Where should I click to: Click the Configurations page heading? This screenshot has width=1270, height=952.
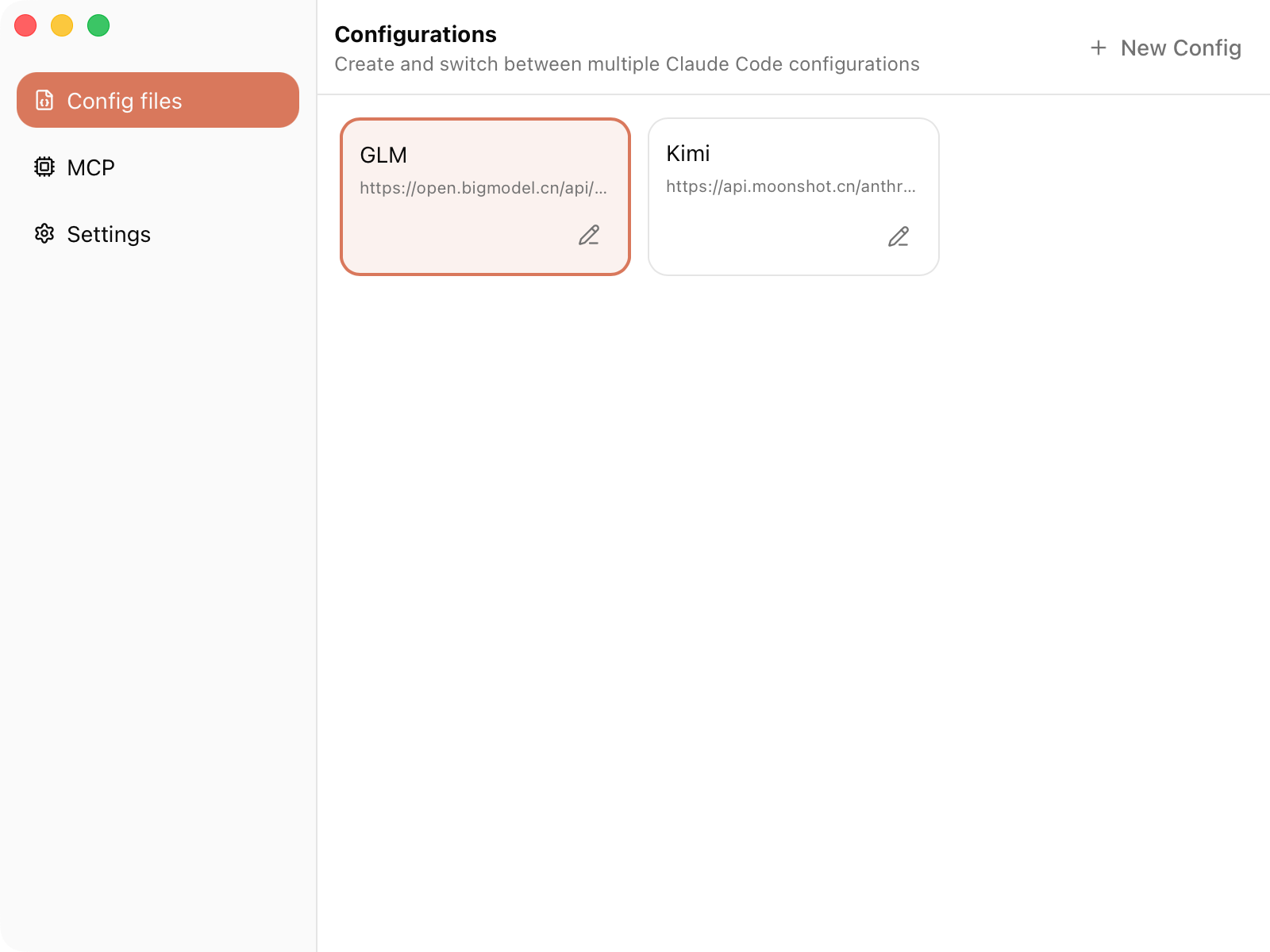[415, 34]
